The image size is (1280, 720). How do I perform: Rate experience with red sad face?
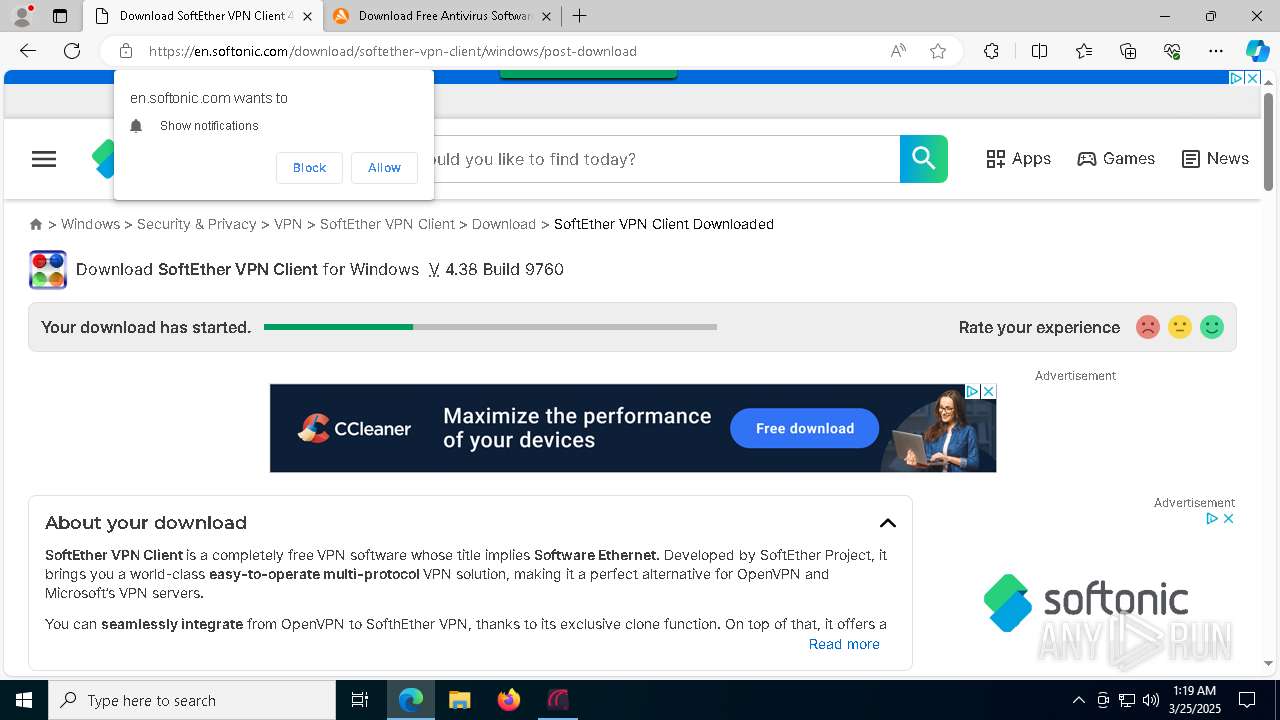[x=1148, y=327]
